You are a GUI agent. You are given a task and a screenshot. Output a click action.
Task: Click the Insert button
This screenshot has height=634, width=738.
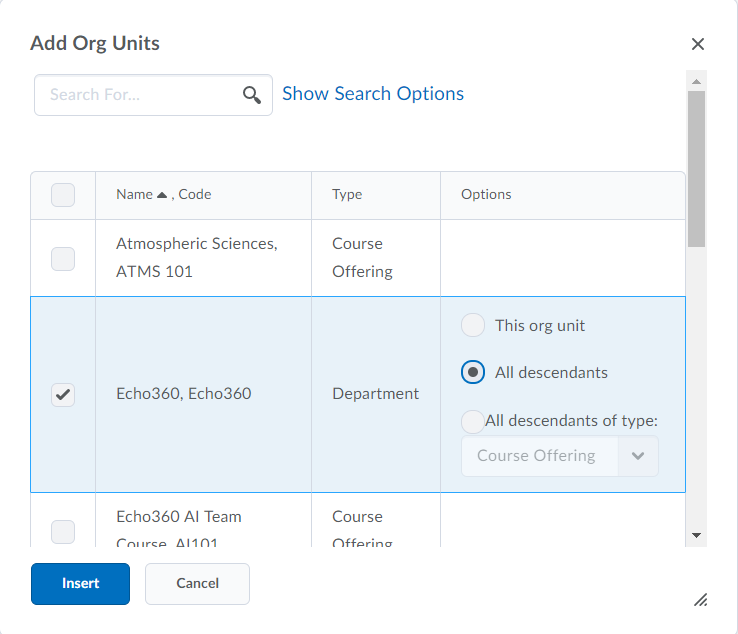click(80, 584)
